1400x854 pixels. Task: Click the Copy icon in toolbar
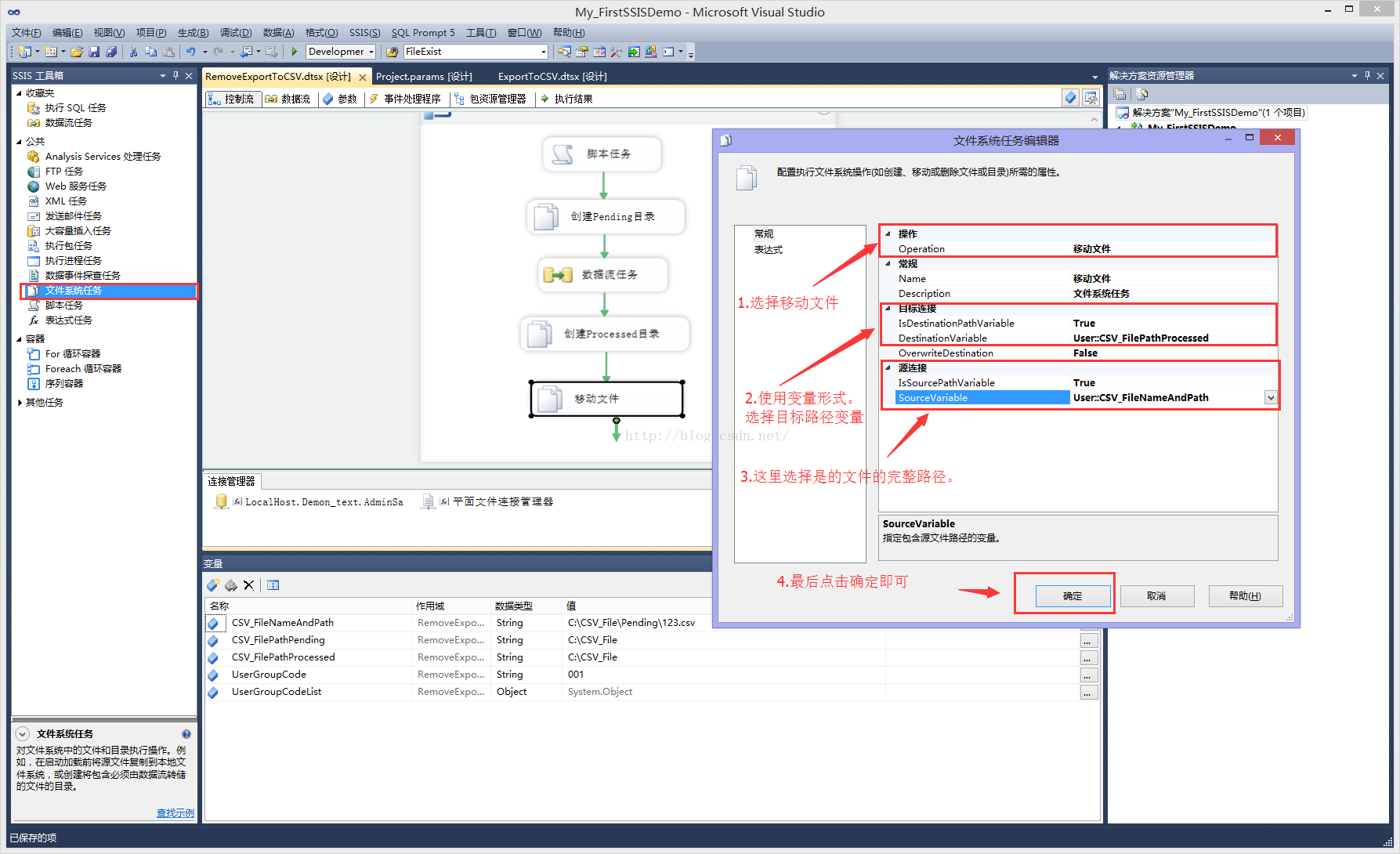point(150,52)
